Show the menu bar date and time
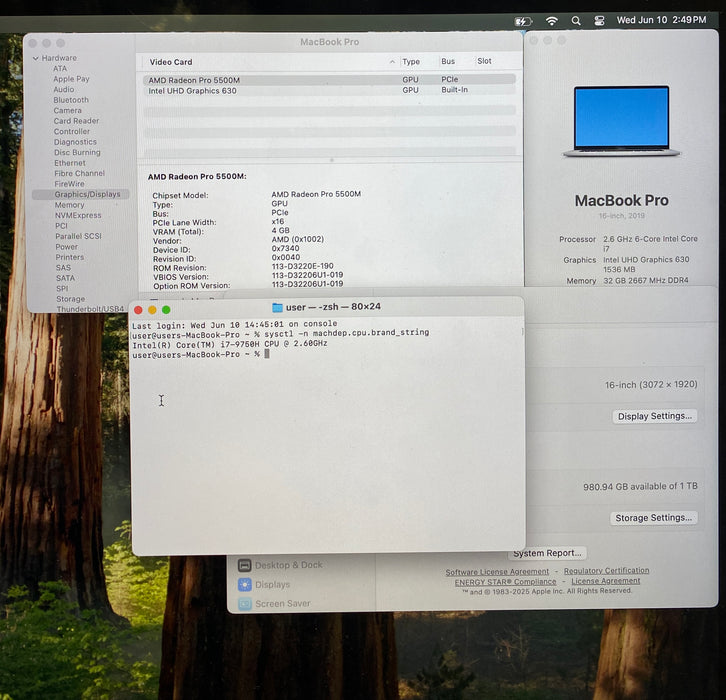Screen dimensions: 726x700 [661, 20]
